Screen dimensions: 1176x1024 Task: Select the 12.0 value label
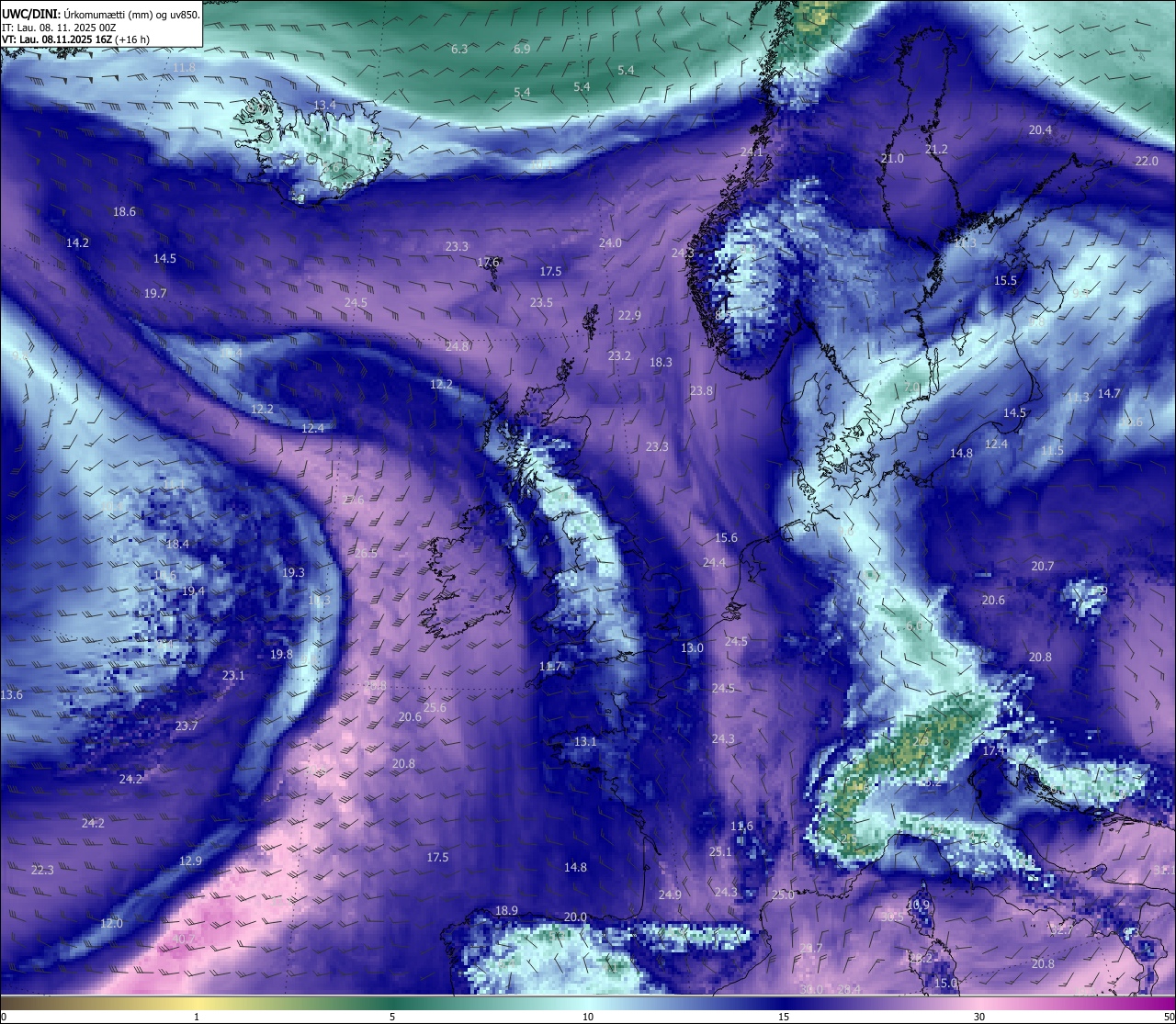coord(111,924)
